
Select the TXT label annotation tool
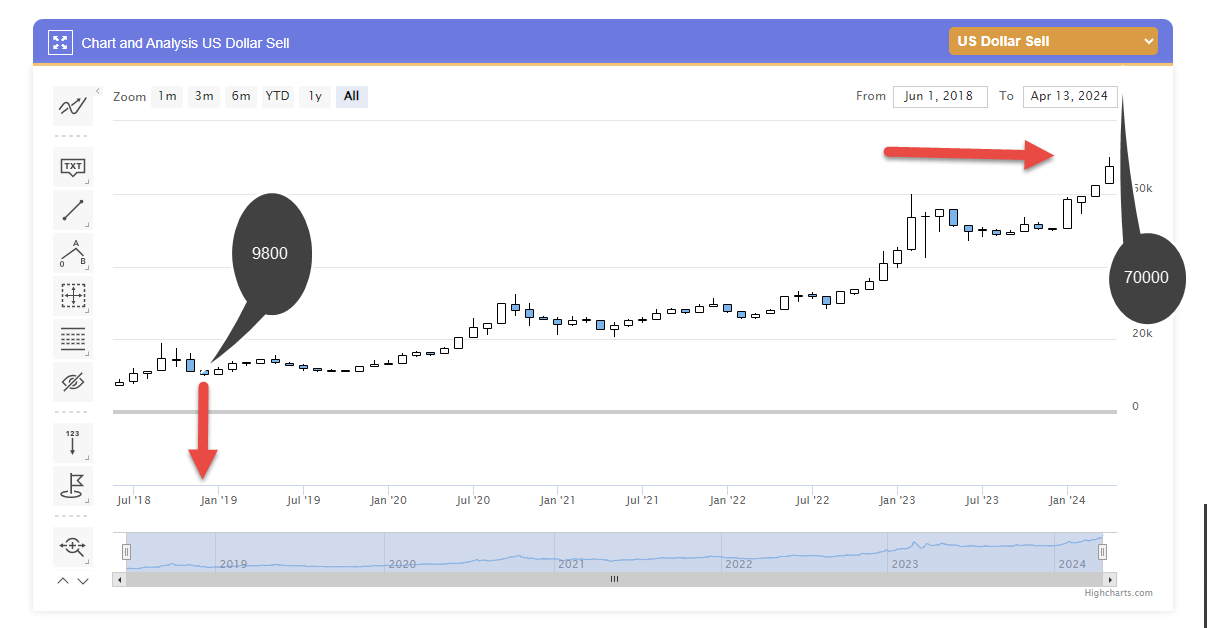72,167
